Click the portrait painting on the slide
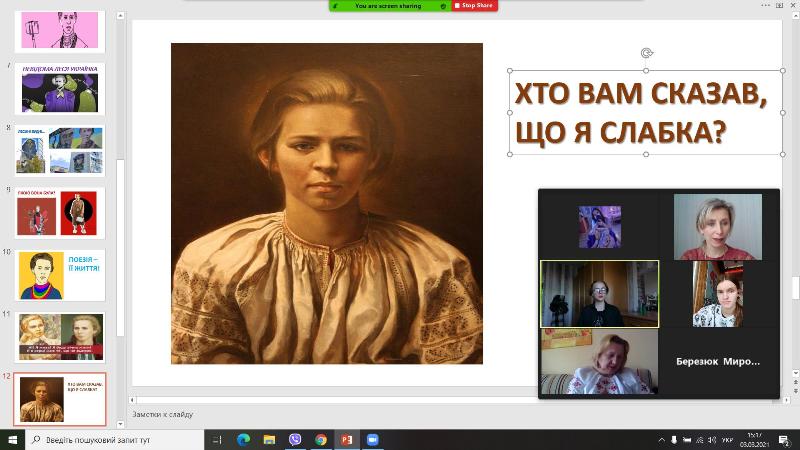800x450 pixels. [327, 203]
